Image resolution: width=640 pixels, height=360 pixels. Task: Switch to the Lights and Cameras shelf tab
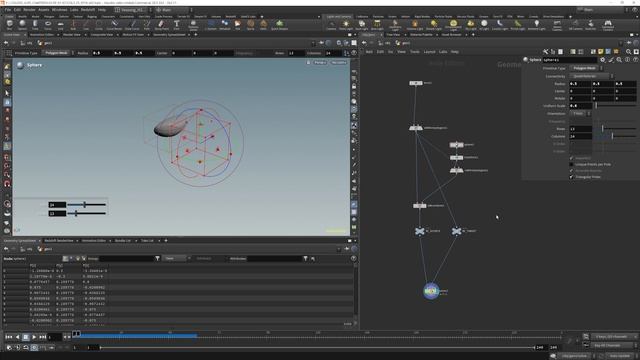[339, 17]
